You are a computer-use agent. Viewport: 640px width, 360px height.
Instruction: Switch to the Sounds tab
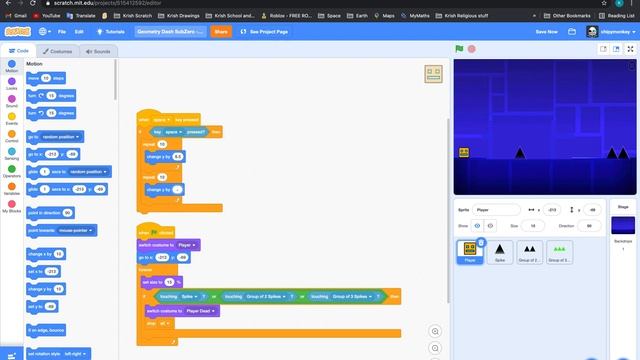click(x=98, y=51)
